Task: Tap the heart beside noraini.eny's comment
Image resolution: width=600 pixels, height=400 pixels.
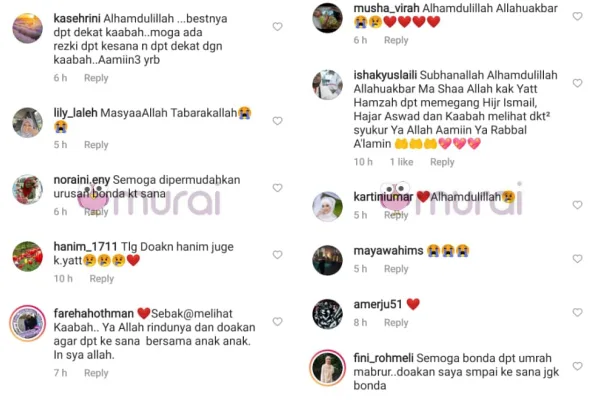Action: (277, 188)
